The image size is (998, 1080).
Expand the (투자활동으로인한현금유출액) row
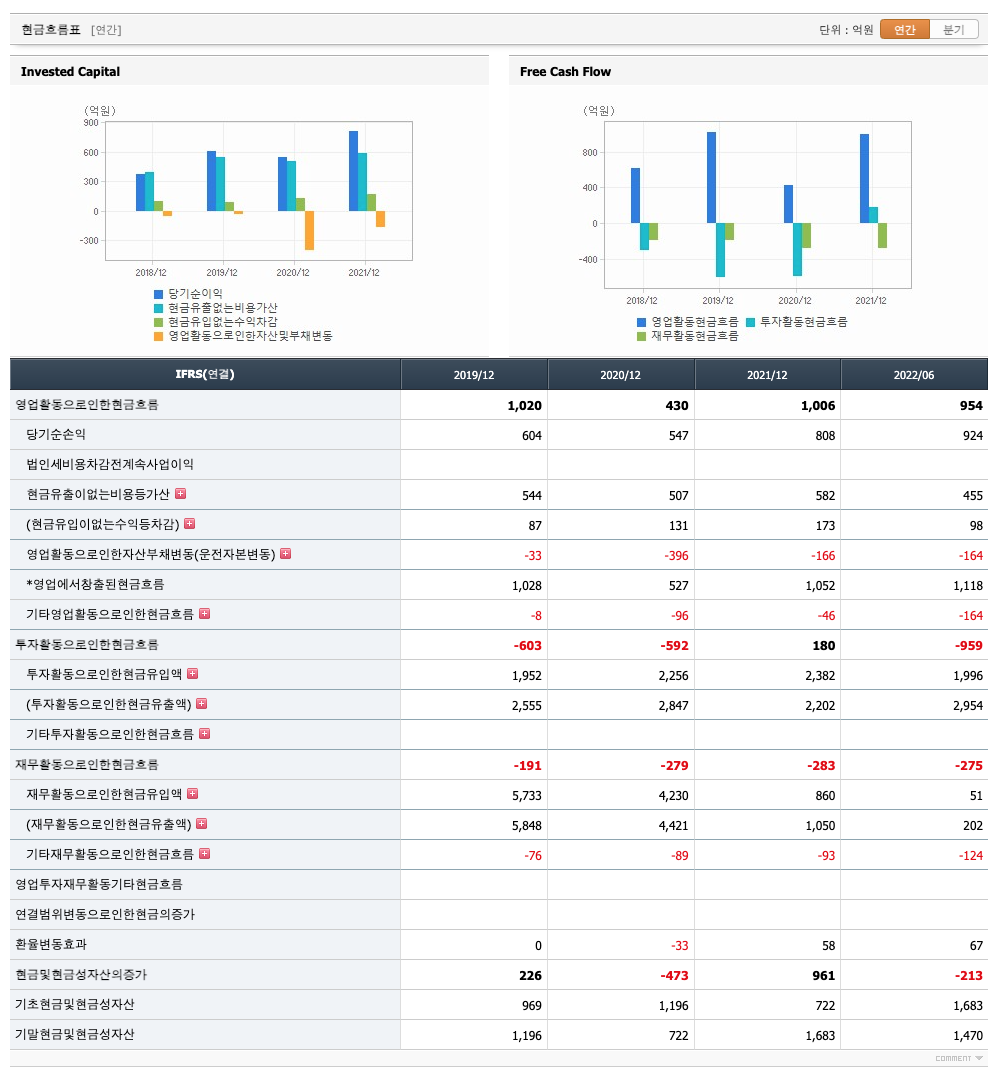click(202, 704)
